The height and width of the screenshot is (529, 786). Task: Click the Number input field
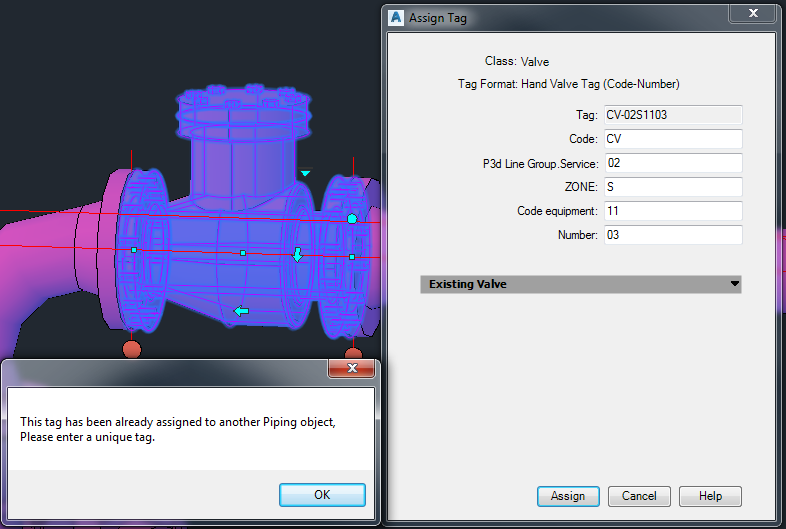tap(673, 235)
